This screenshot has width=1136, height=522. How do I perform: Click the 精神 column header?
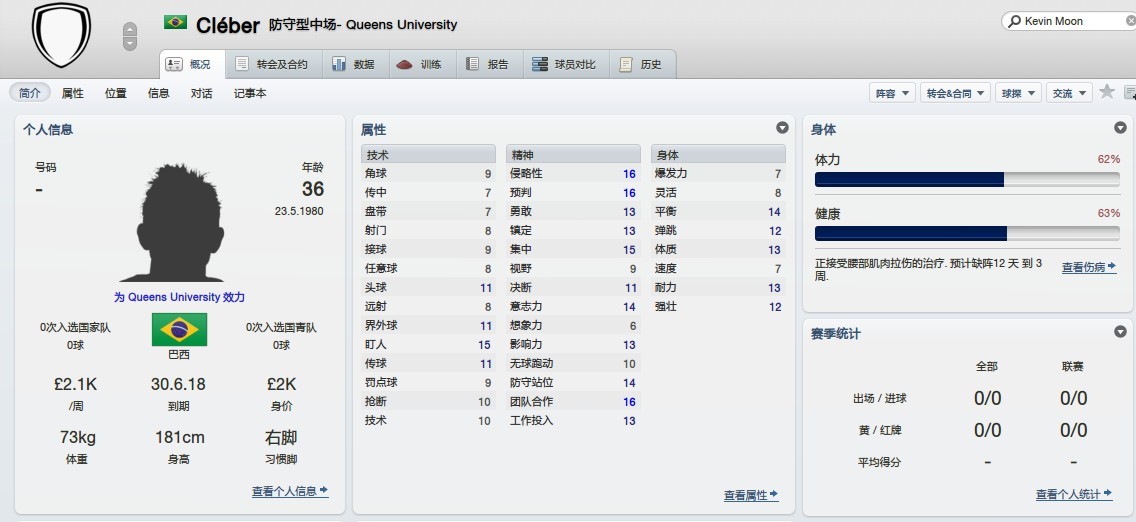click(x=573, y=154)
